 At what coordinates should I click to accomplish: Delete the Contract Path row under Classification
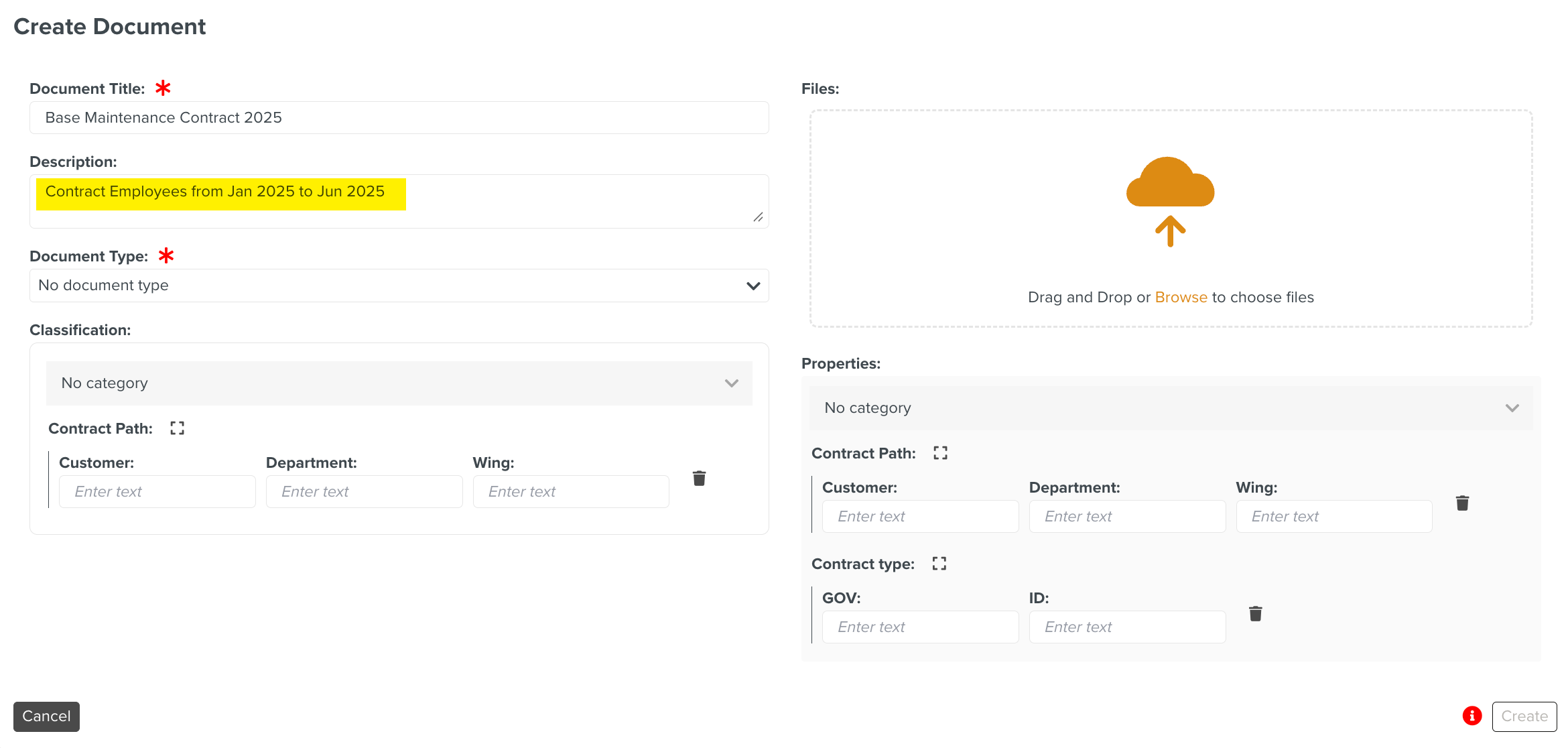tap(699, 478)
